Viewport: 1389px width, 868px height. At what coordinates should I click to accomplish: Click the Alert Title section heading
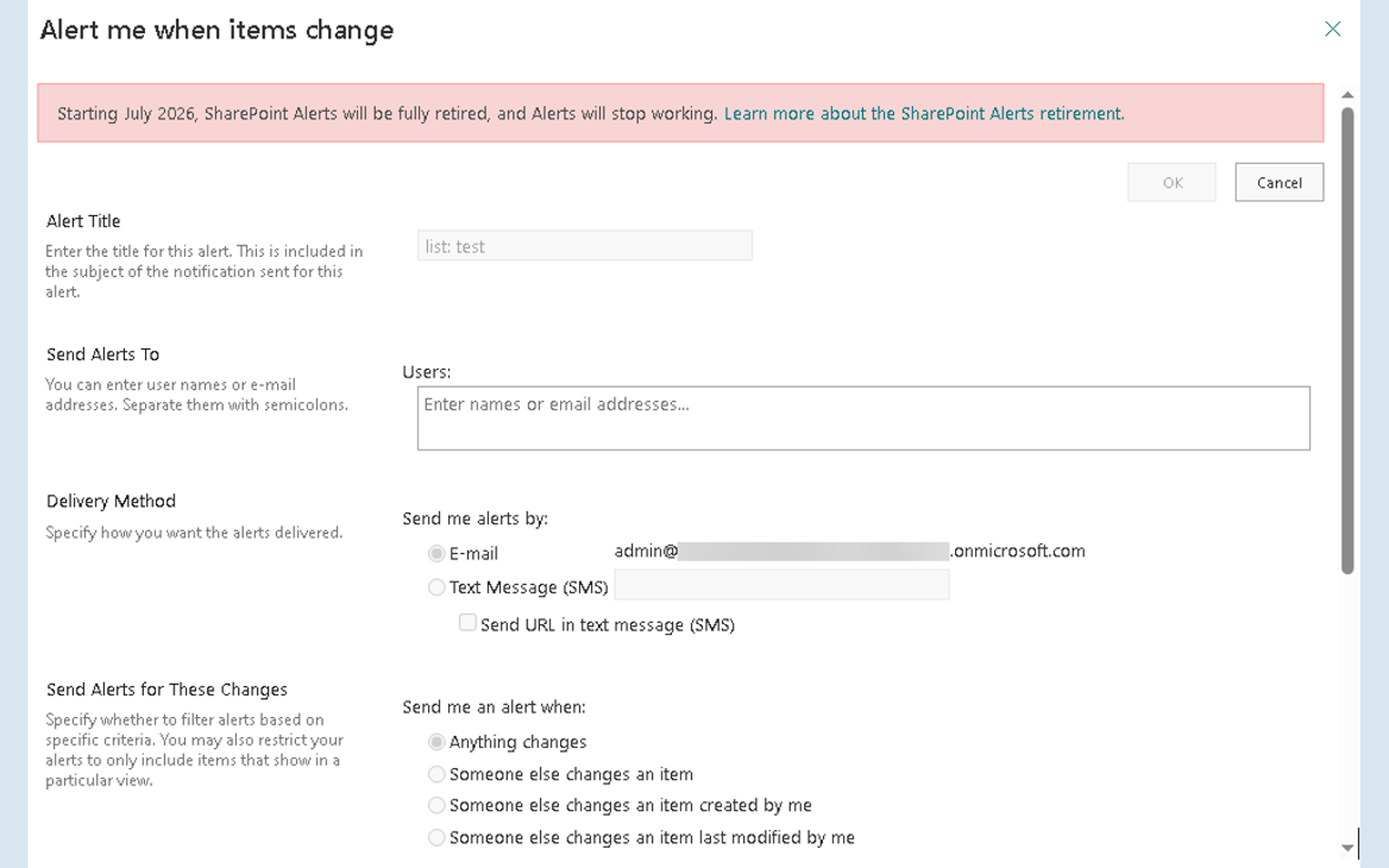(83, 221)
